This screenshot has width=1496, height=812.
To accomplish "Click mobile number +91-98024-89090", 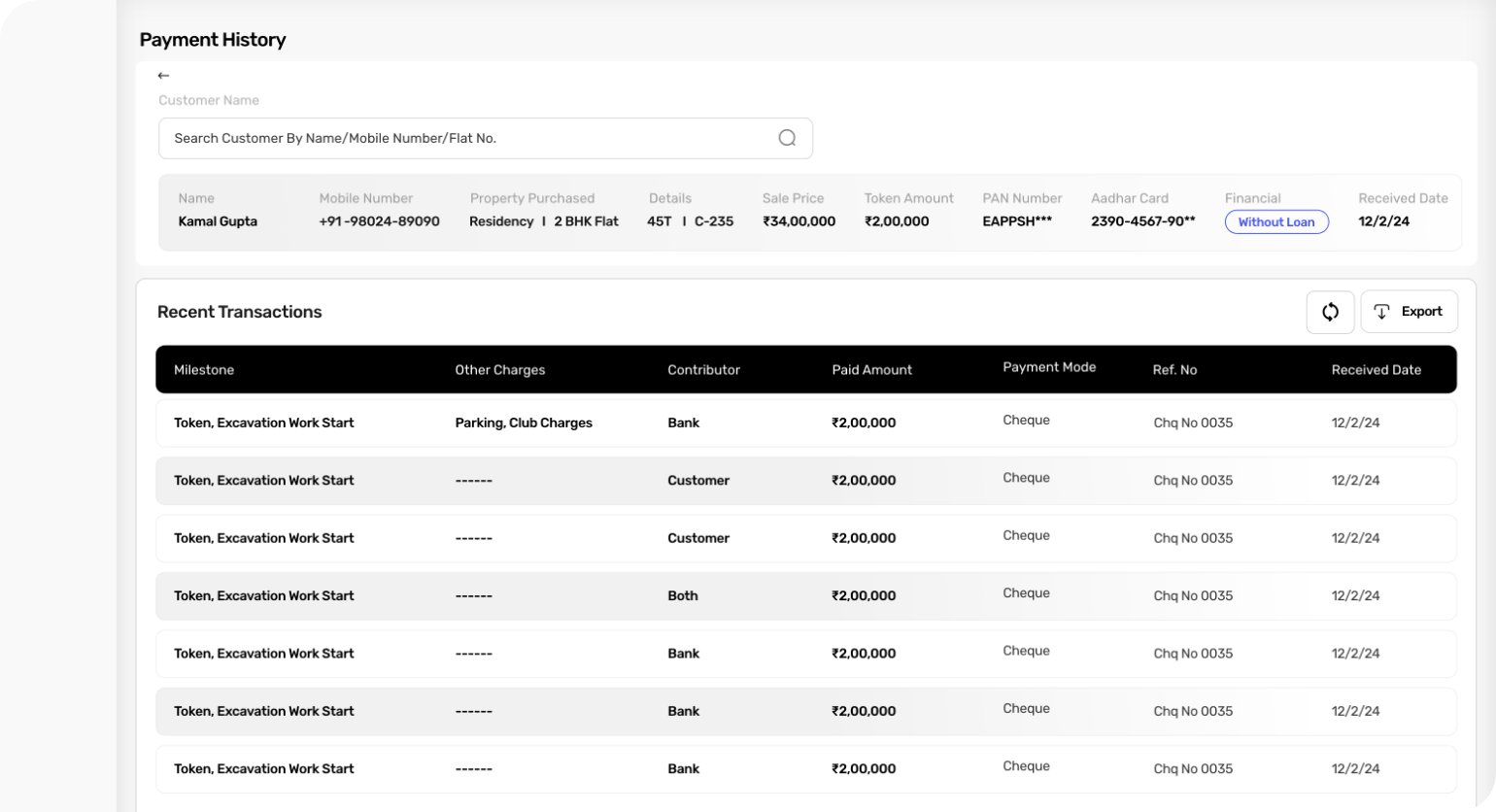I will click(x=379, y=221).
